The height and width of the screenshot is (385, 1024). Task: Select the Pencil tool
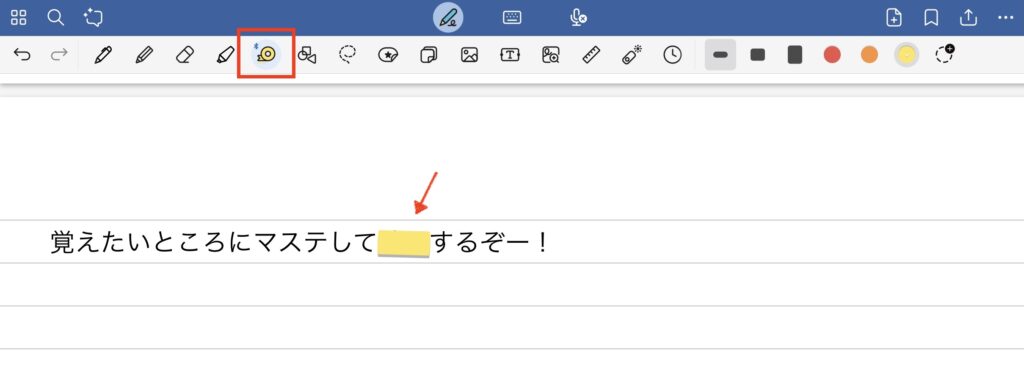144,55
